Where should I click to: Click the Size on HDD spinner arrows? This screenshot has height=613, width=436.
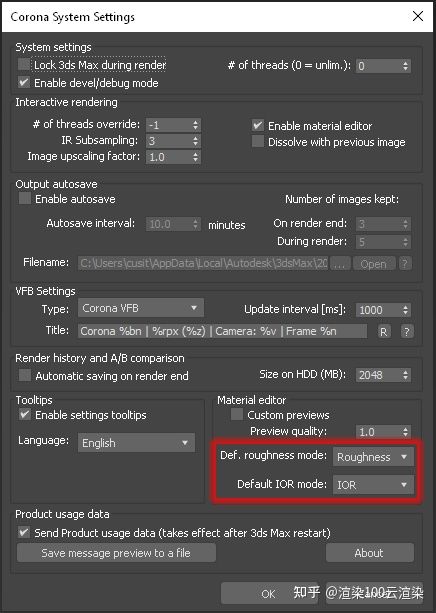coord(405,375)
